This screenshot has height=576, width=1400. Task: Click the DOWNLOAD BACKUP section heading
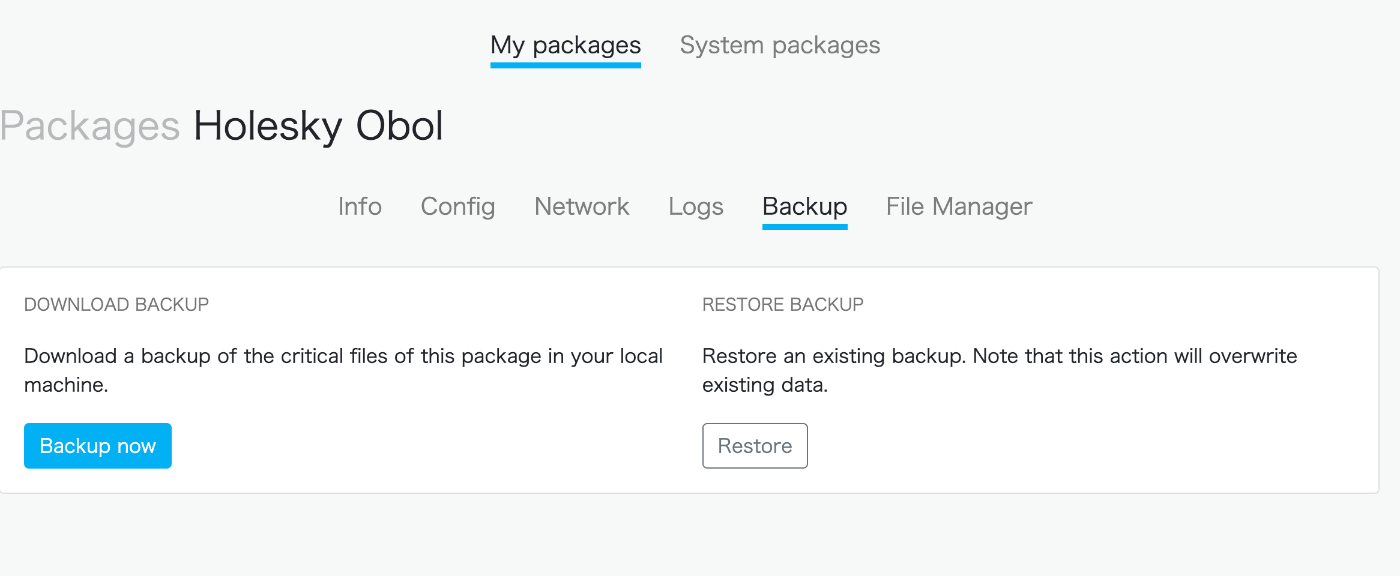117,304
